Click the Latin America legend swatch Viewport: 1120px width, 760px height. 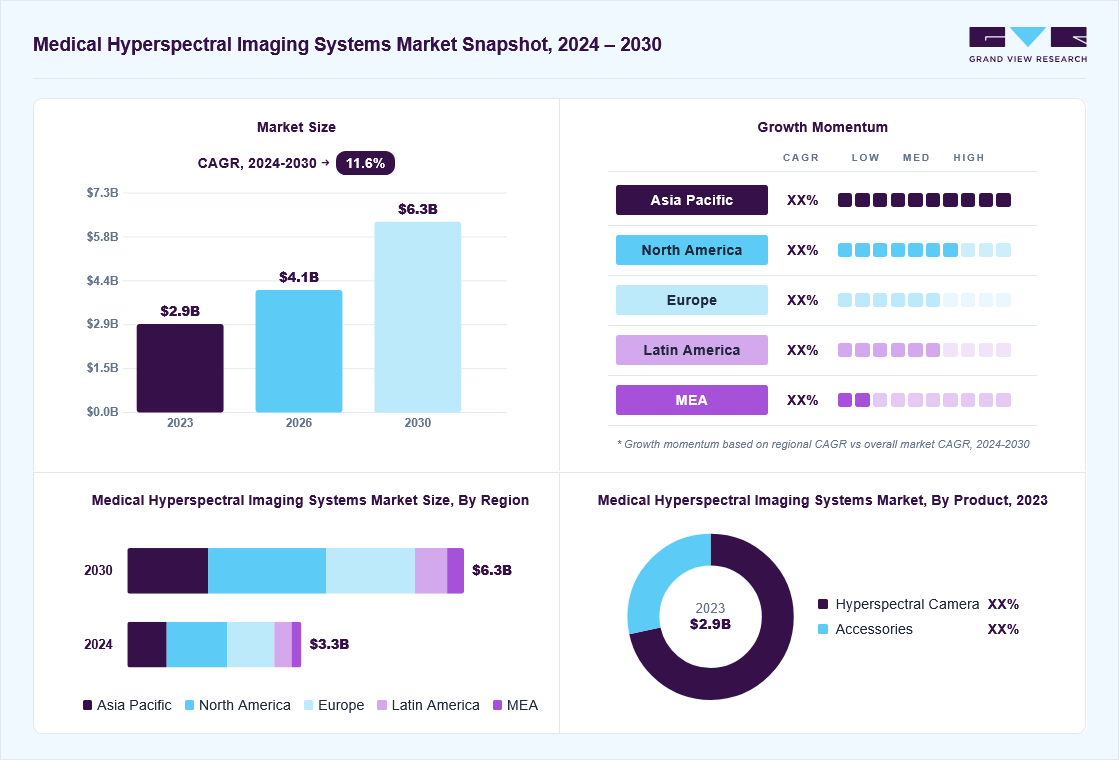tap(382, 705)
